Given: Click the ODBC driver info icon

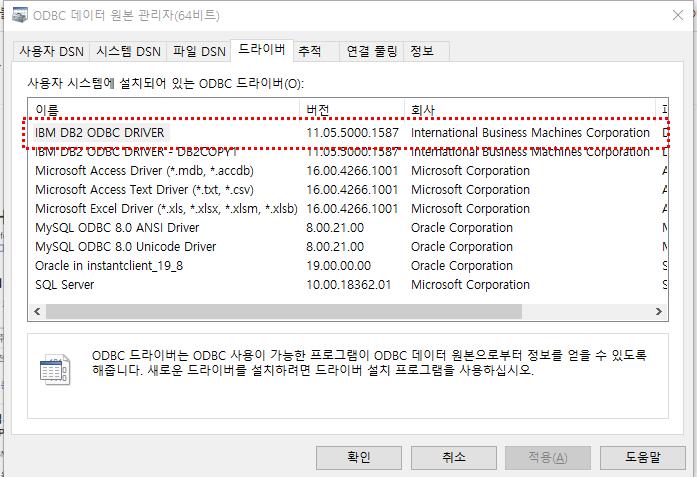Looking at the screenshot, I should coord(55,369).
